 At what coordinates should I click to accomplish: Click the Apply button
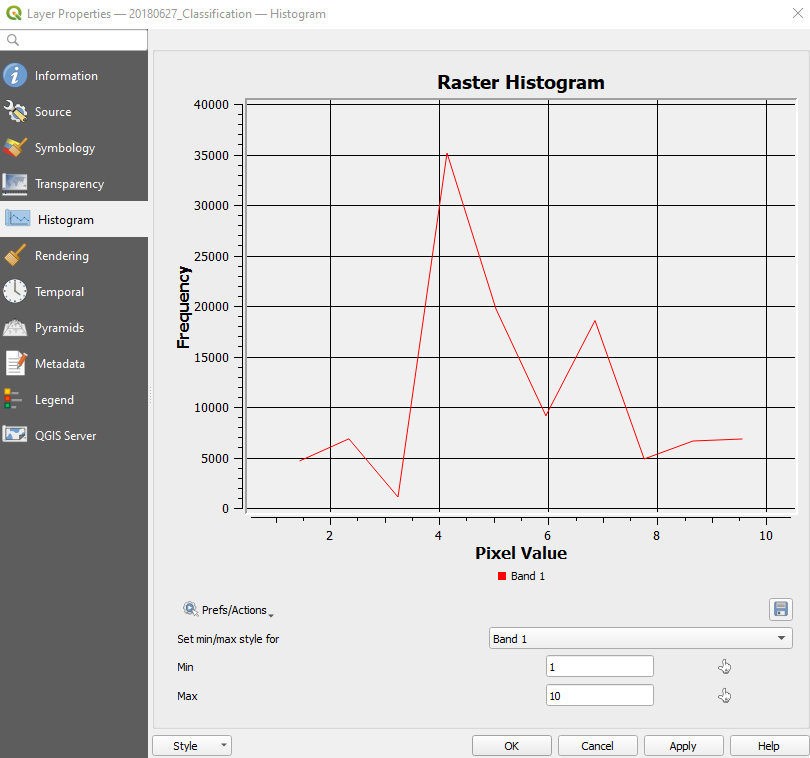click(683, 746)
